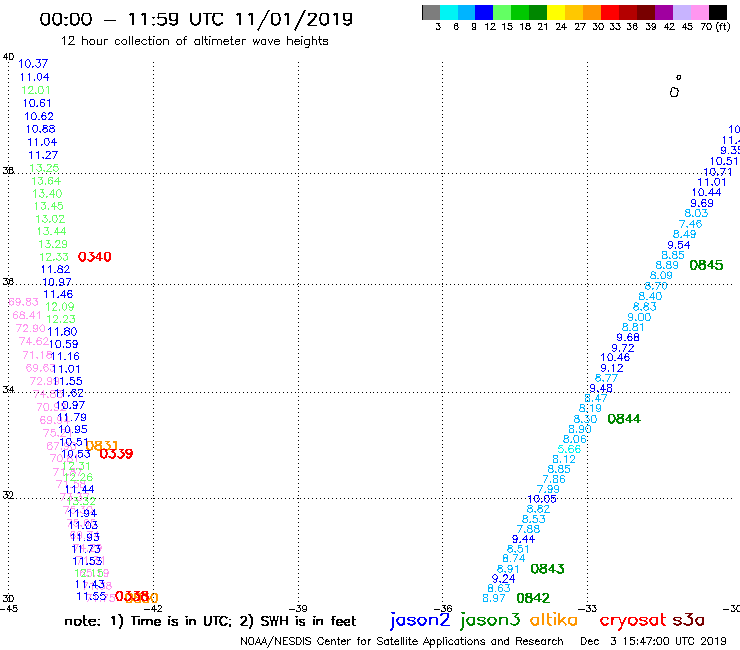Click the wave height value 10.37
The image size is (740, 650).
(33, 64)
